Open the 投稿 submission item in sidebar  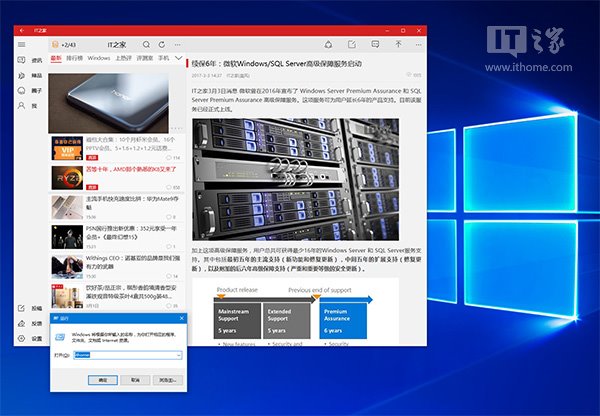30,308
